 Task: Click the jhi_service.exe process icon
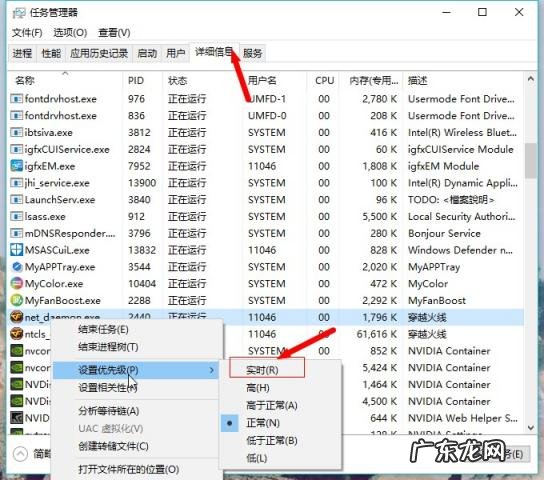[16, 183]
